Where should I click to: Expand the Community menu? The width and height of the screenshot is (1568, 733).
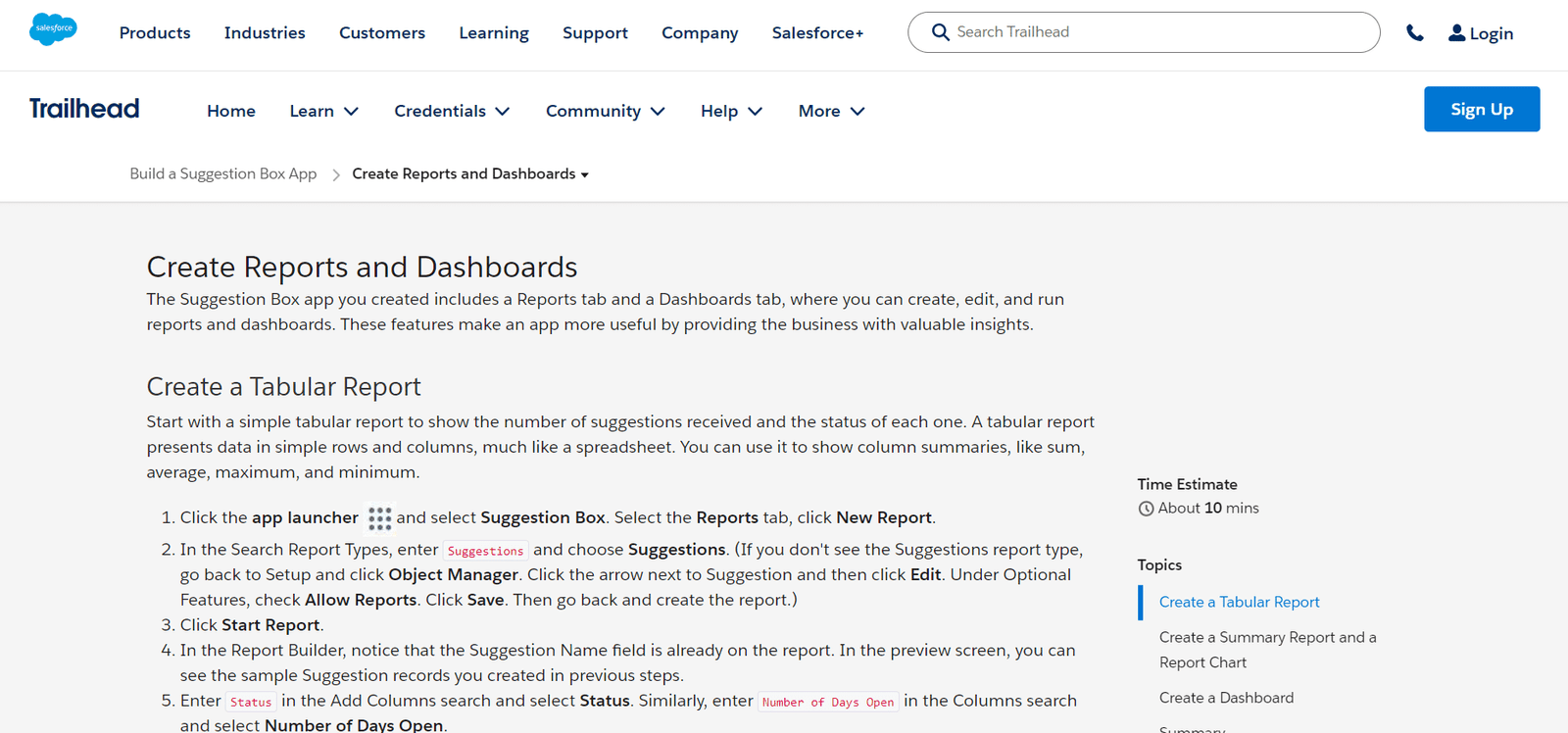605,112
